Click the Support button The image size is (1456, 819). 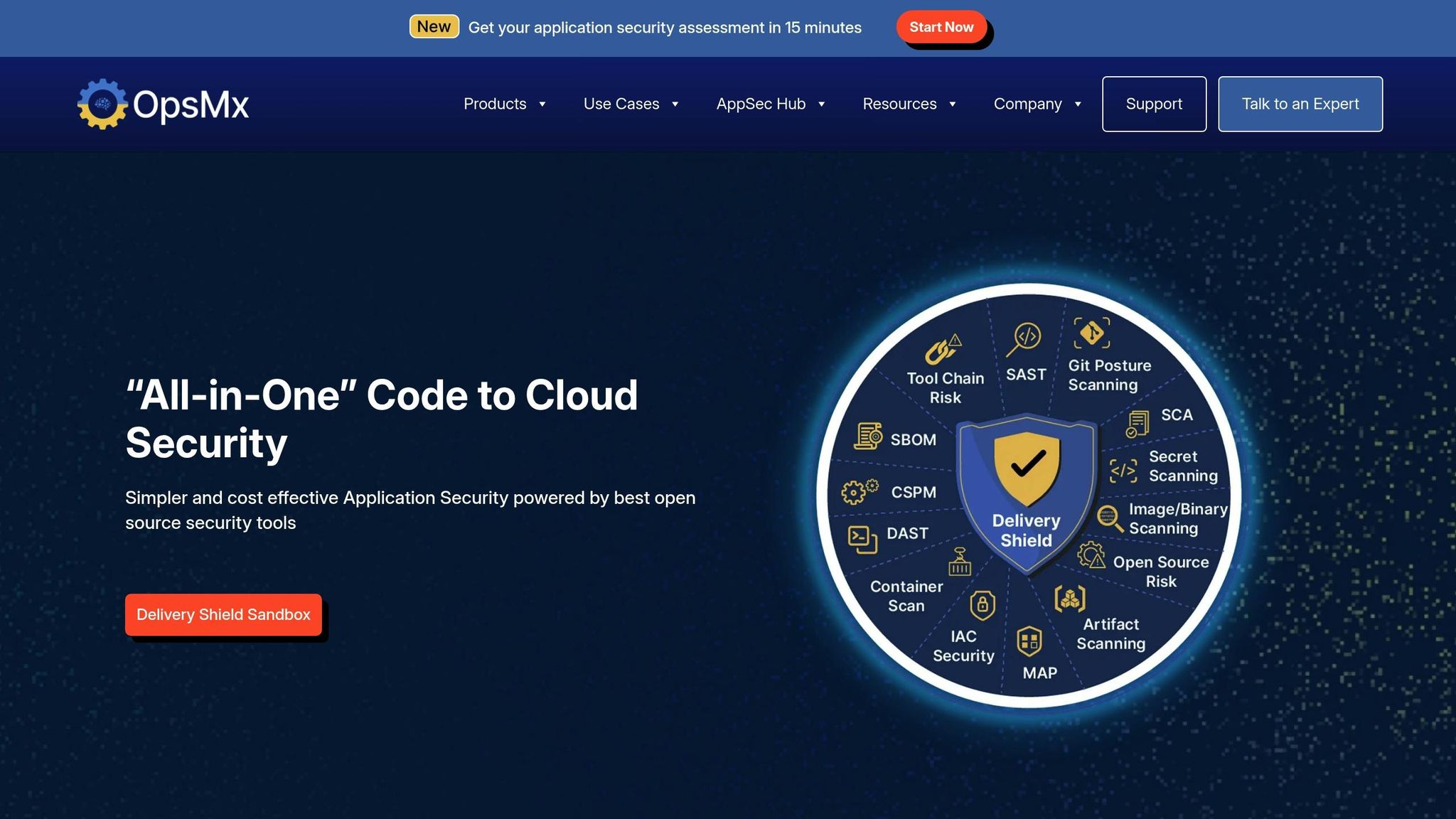[1154, 104]
